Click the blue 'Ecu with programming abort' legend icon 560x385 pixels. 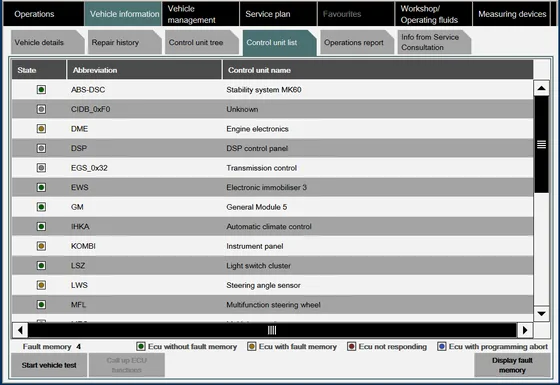click(x=442, y=346)
